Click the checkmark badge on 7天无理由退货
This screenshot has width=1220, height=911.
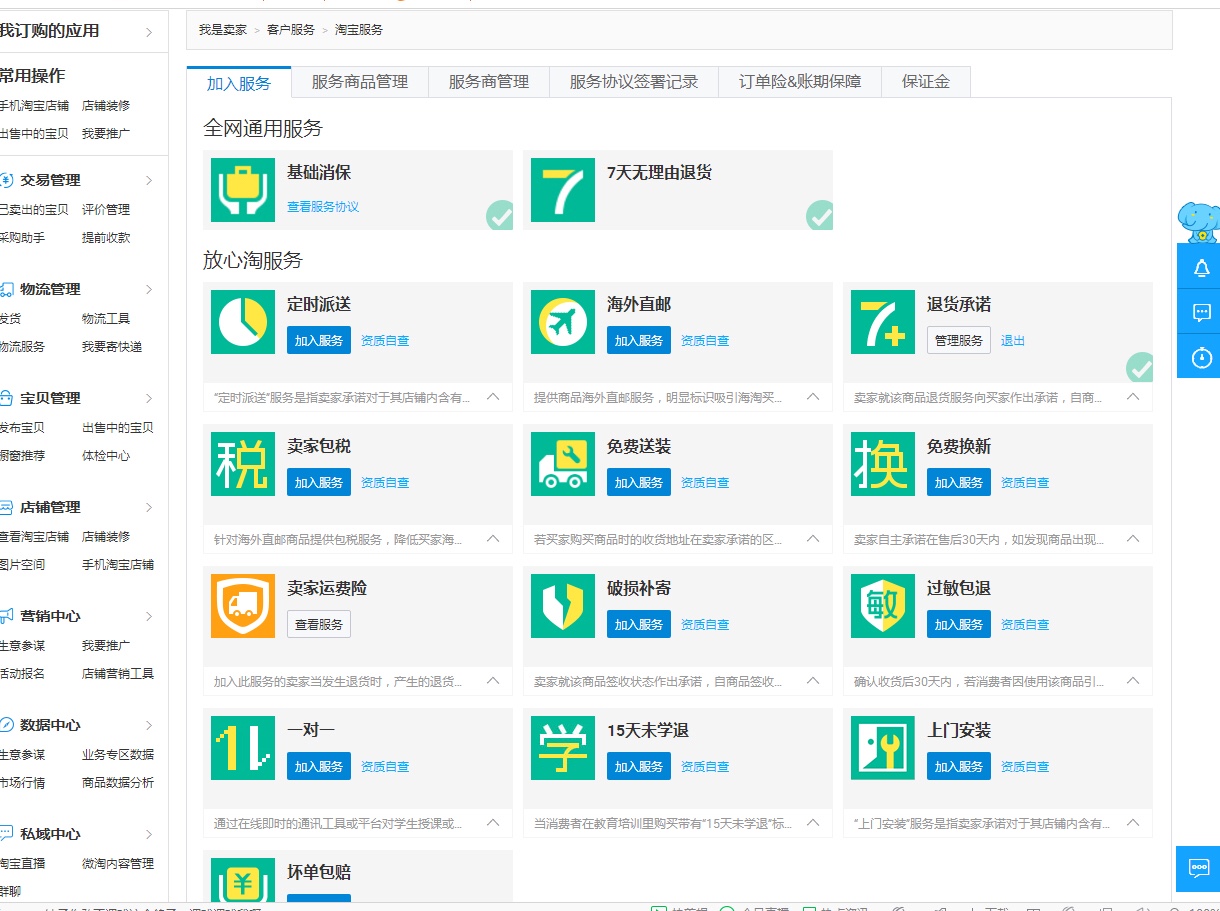[x=819, y=215]
